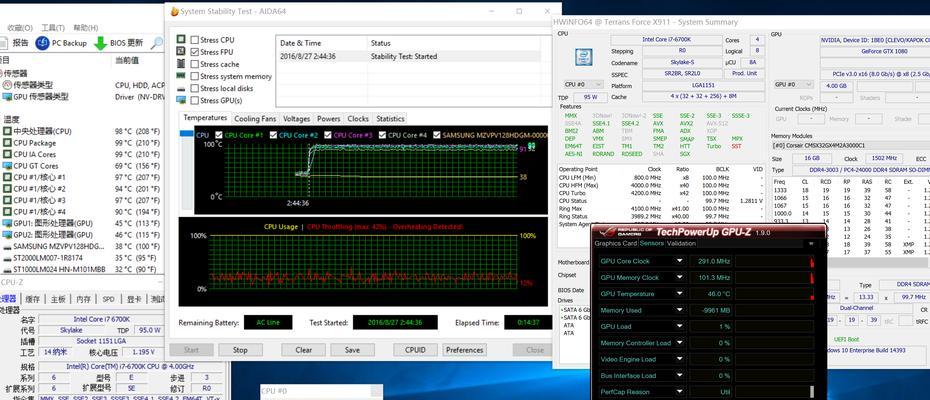This screenshot has height=400, width=930.
Task: Open the GPU Memory Clock dropdown arrow
Action: (680, 277)
